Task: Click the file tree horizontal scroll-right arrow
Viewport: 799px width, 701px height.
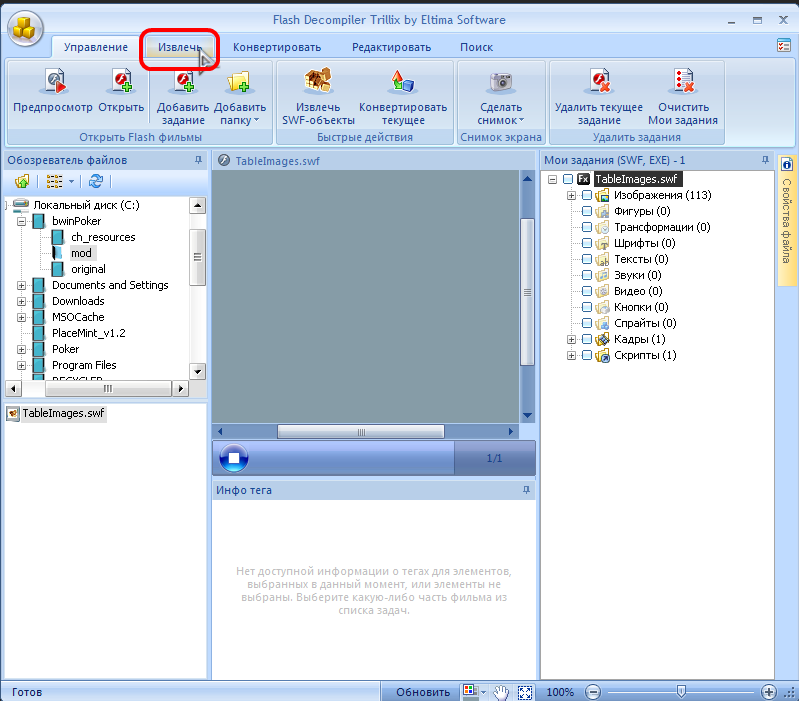Action: coord(180,389)
